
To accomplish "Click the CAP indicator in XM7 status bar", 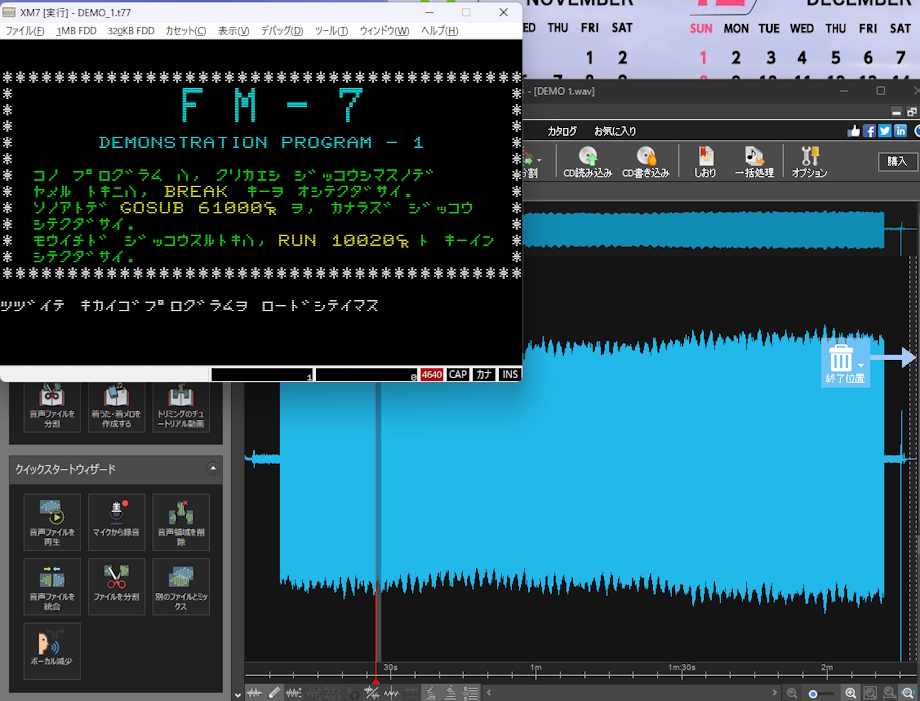I will [x=458, y=375].
